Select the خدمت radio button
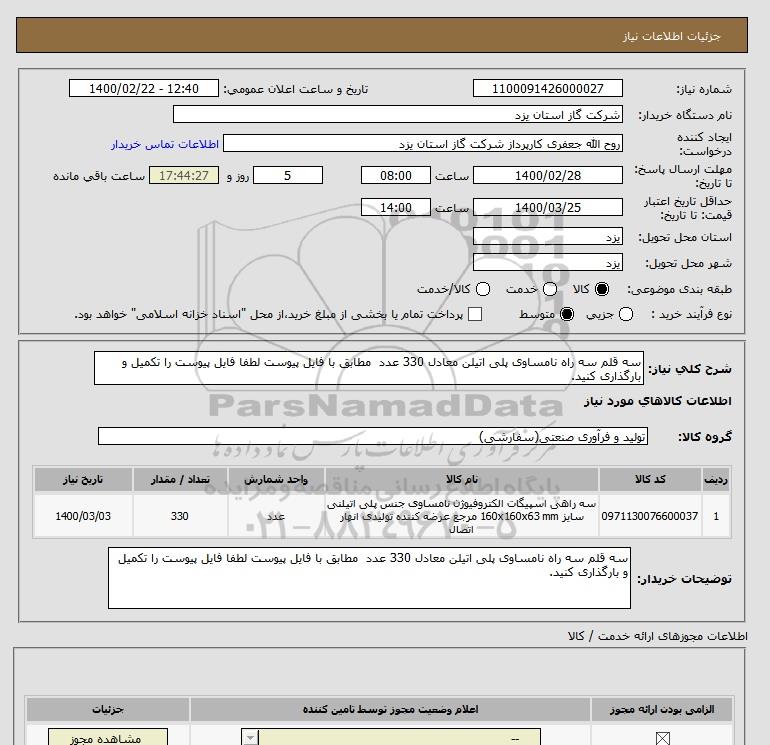770x745 pixels. pos(550,289)
